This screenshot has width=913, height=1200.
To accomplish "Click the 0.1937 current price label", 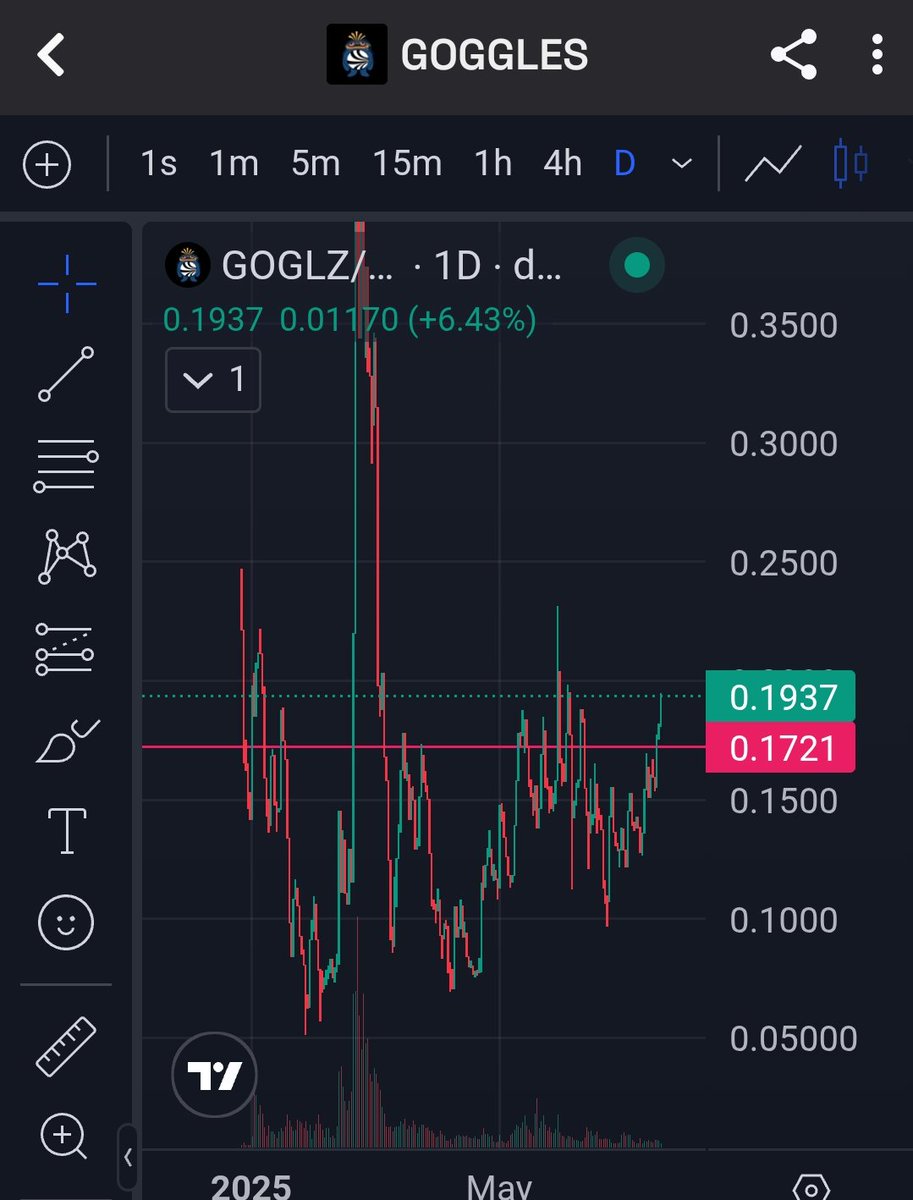I will point(780,697).
